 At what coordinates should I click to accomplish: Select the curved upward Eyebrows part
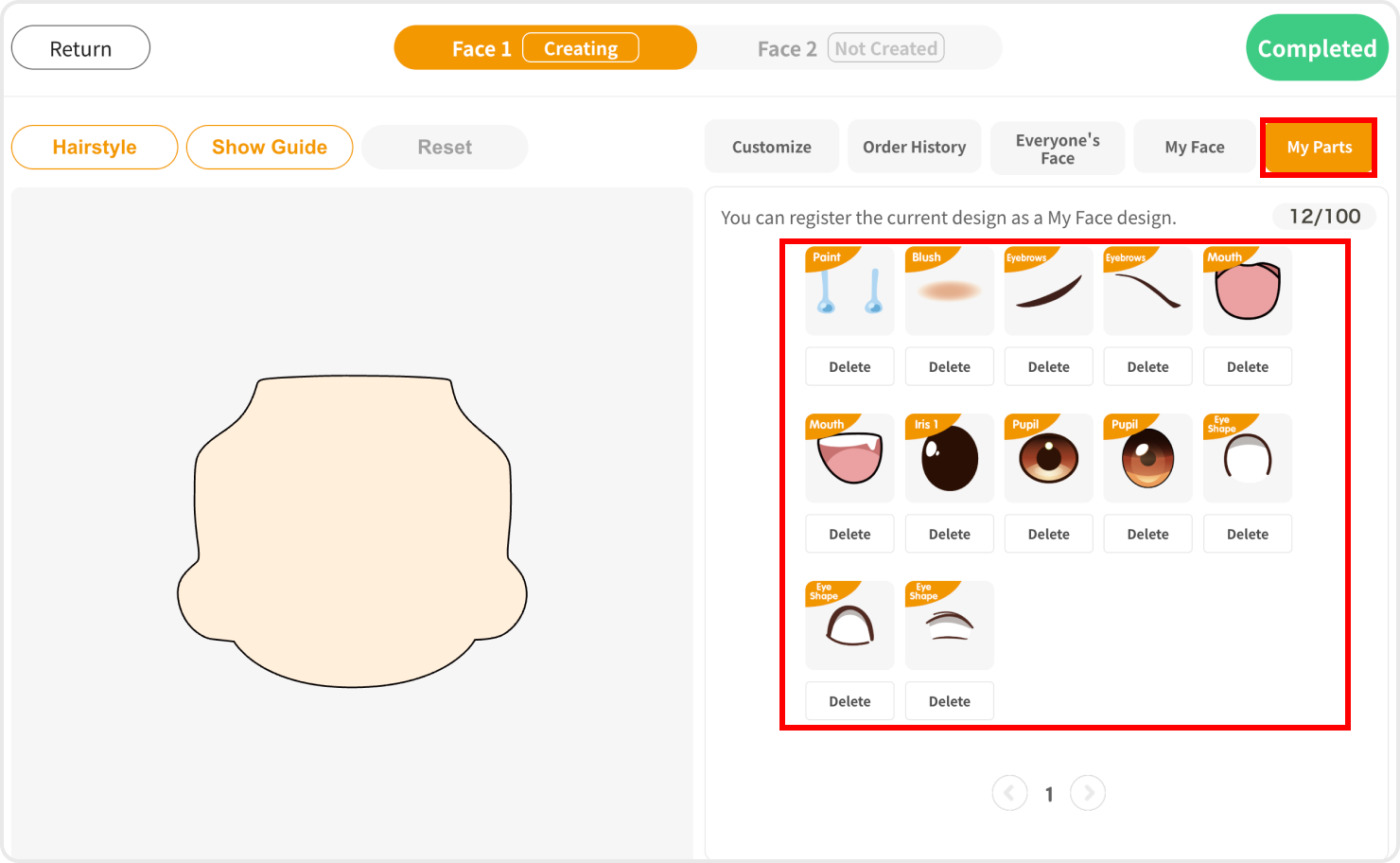pyautogui.click(x=1048, y=291)
